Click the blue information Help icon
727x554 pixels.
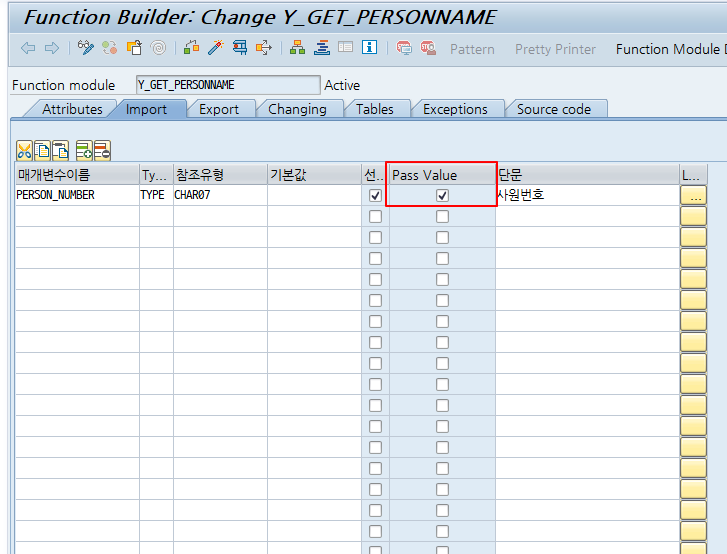tap(370, 47)
